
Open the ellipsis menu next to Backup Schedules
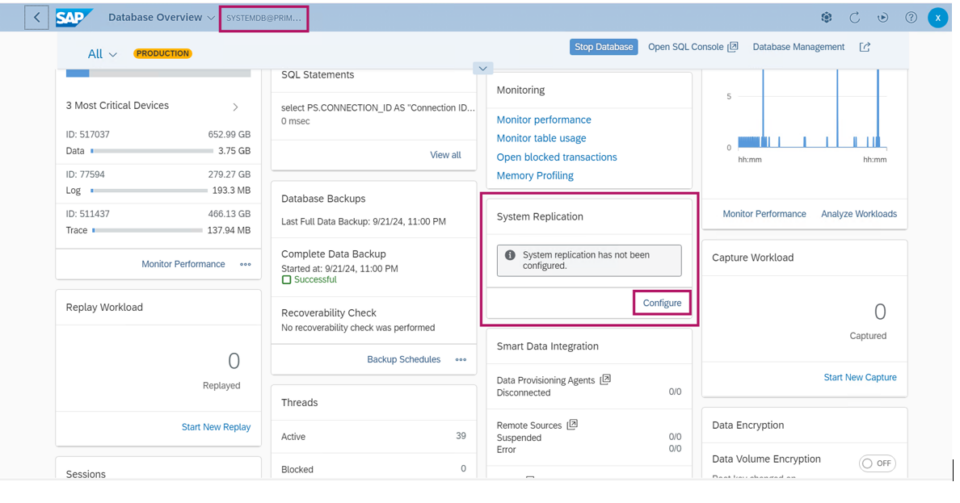[x=461, y=360]
